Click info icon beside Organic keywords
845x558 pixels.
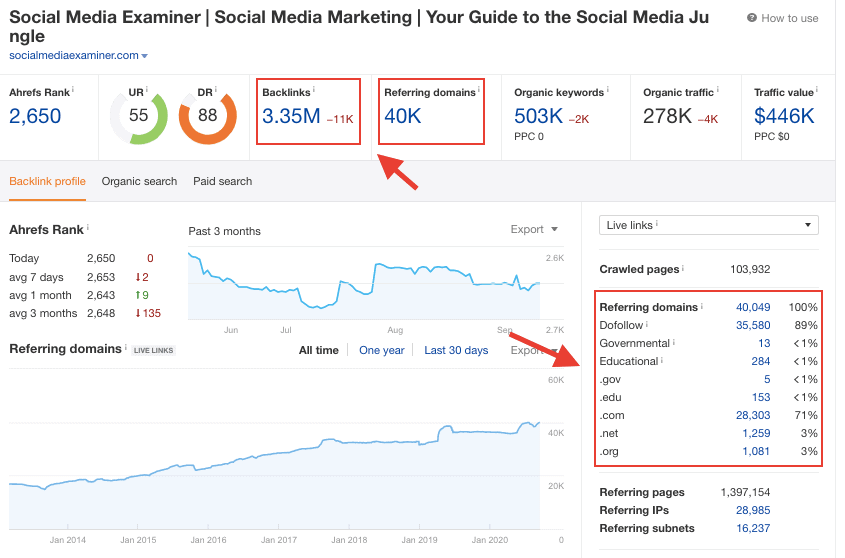tap(609, 90)
